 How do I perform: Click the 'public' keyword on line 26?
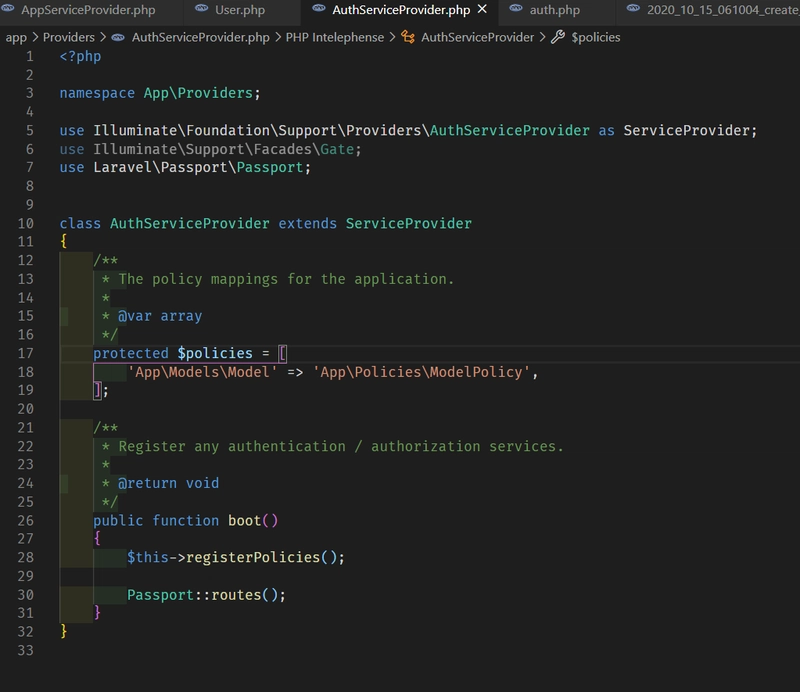point(118,521)
